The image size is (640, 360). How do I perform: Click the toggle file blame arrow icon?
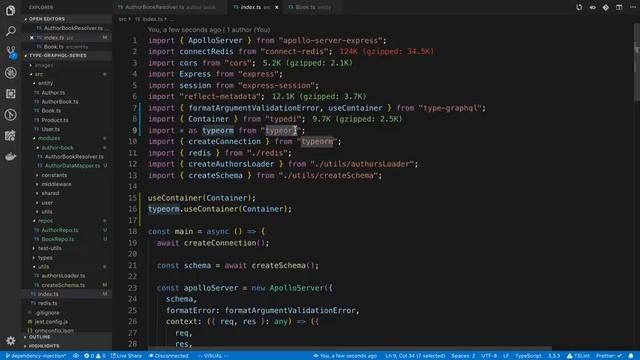(592, 7)
